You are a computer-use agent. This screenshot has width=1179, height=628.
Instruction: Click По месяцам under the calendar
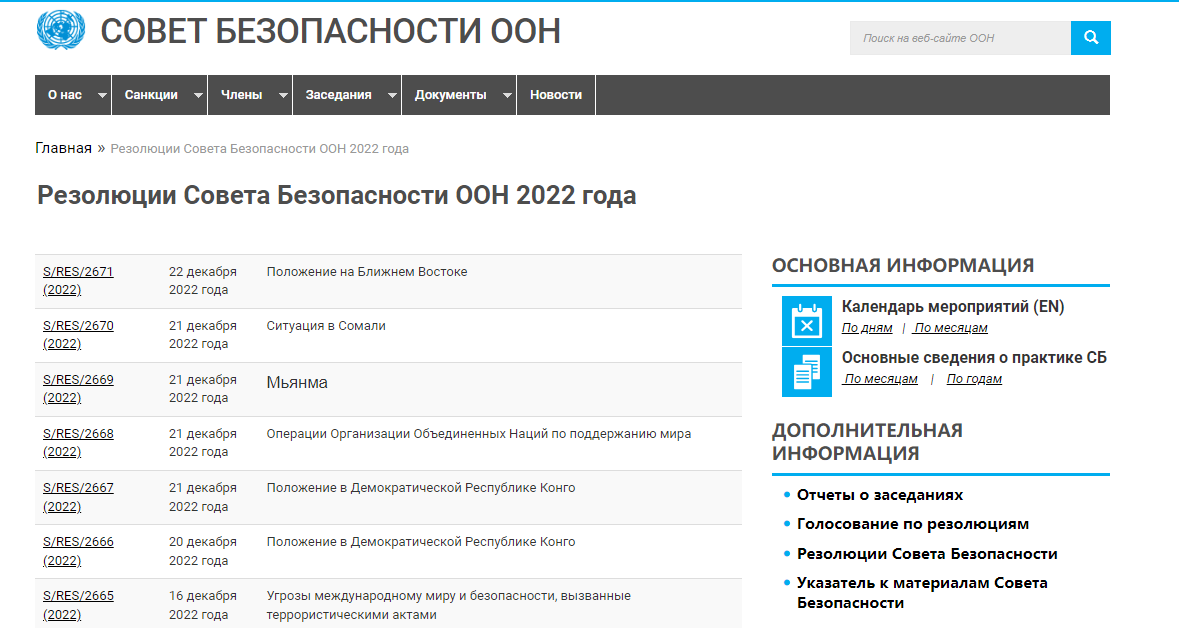click(950, 328)
